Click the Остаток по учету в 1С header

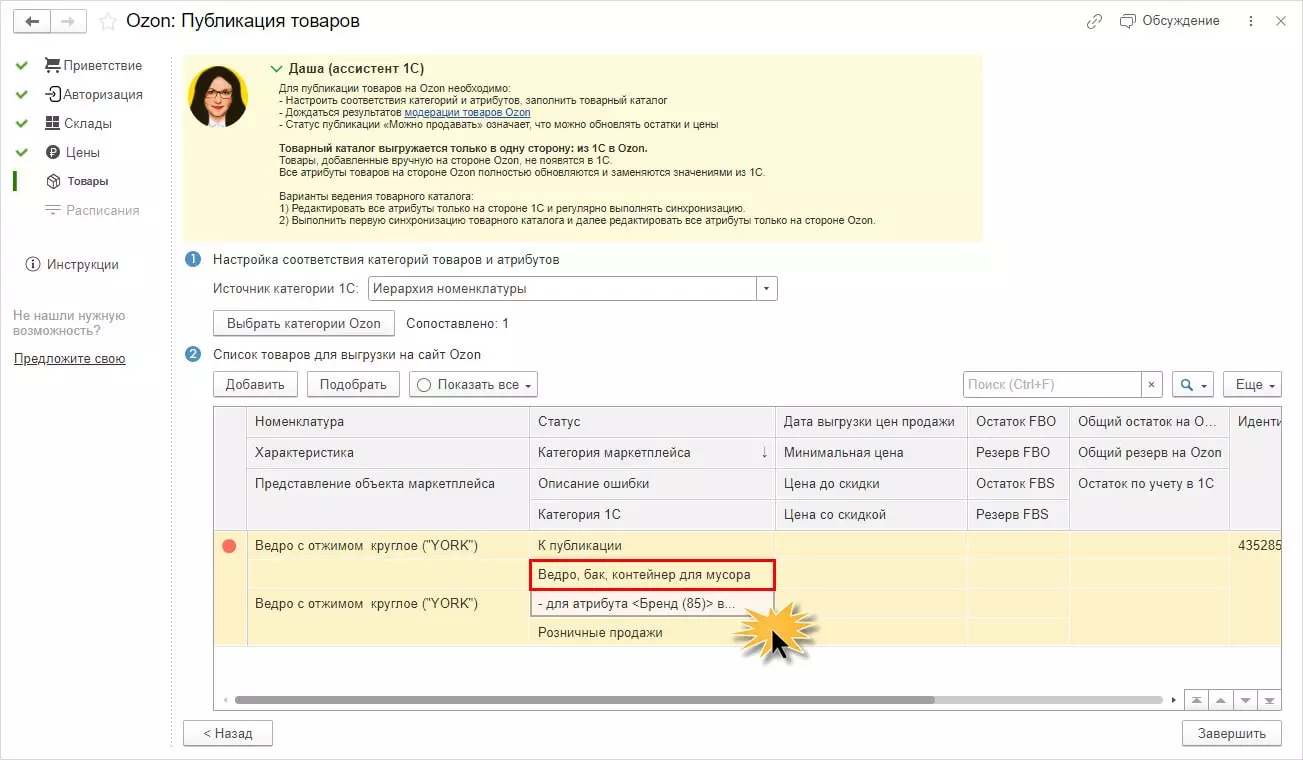point(1149,484)
